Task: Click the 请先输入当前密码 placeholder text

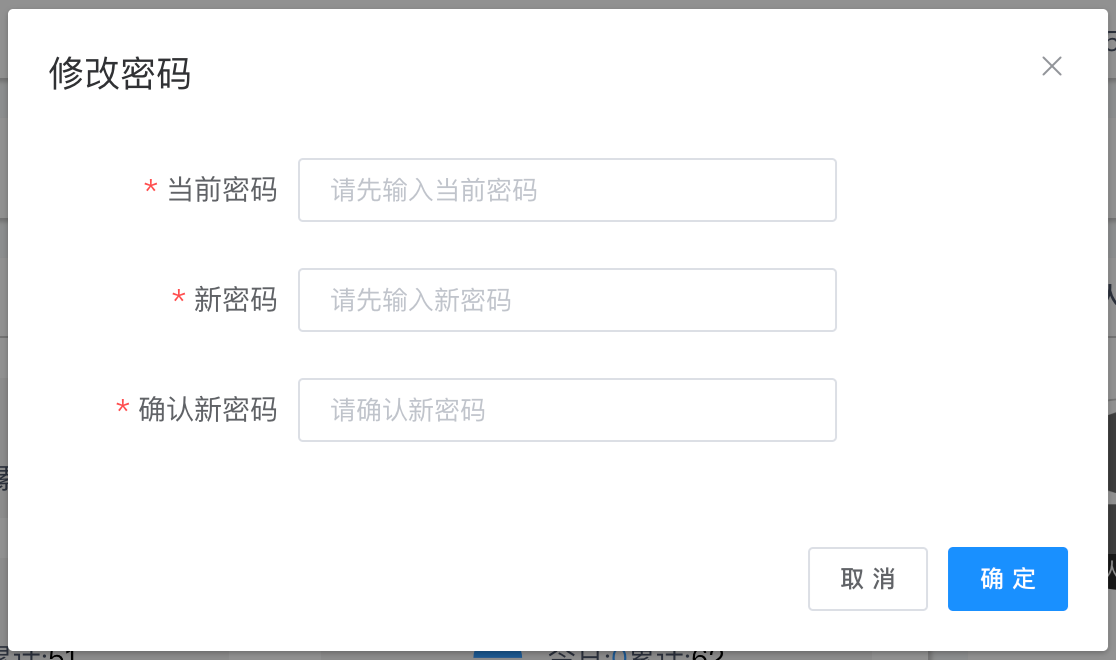Action: [434, 190]
